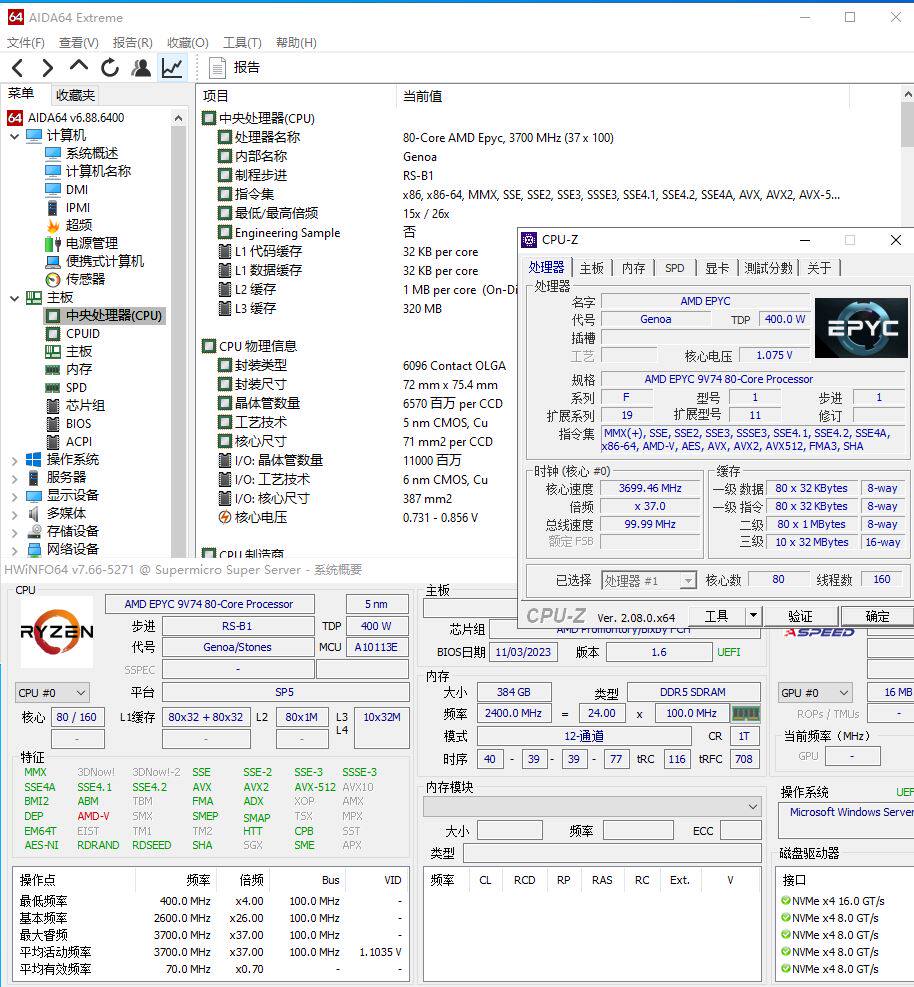The image size is (914, 987).
Task: Open the ACPI tree item
Action: (79, 442)
